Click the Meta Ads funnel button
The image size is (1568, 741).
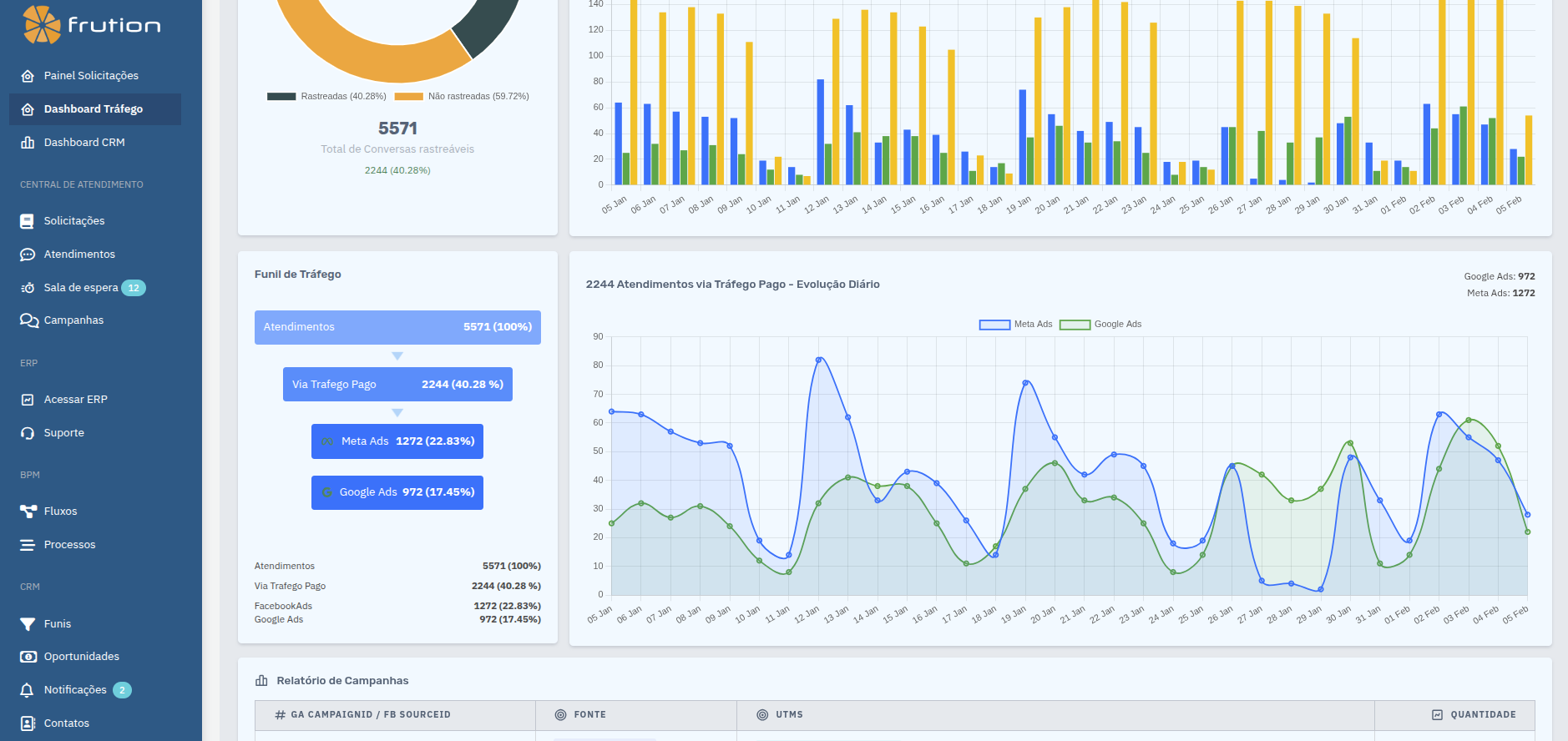[397, 441]
